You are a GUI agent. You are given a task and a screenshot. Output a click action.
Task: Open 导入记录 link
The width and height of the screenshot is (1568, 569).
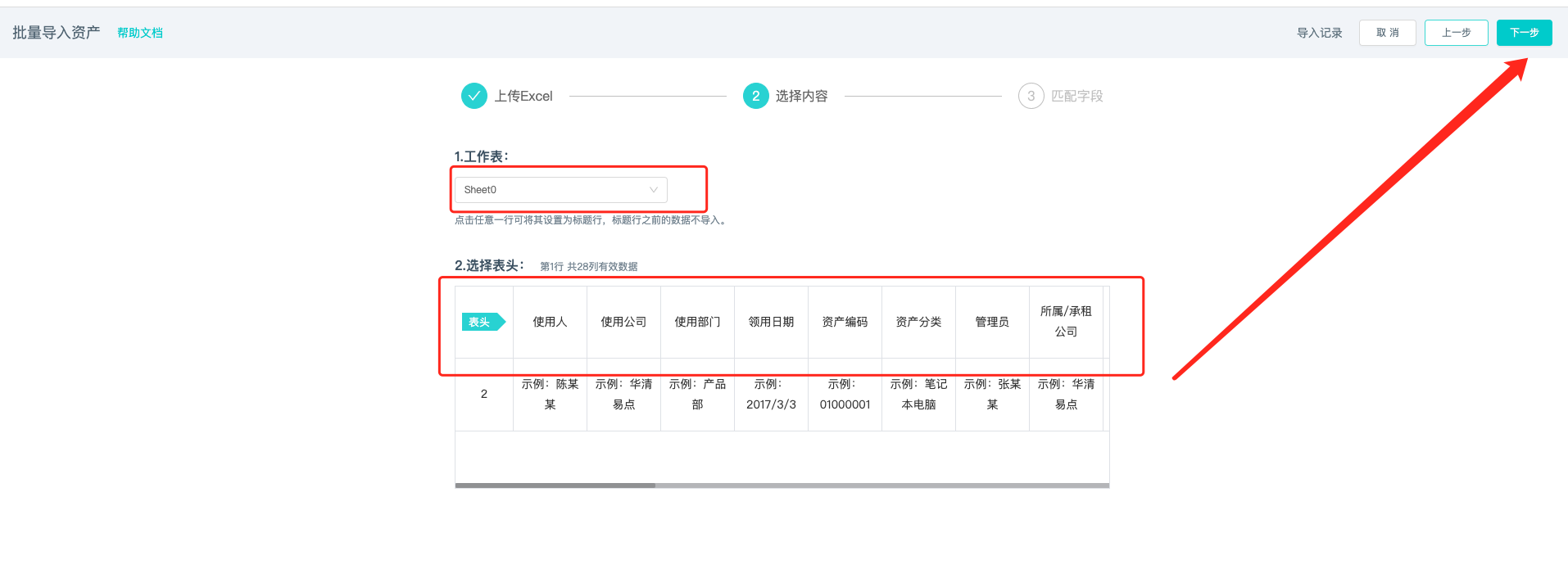click(x=1319, y=33)
